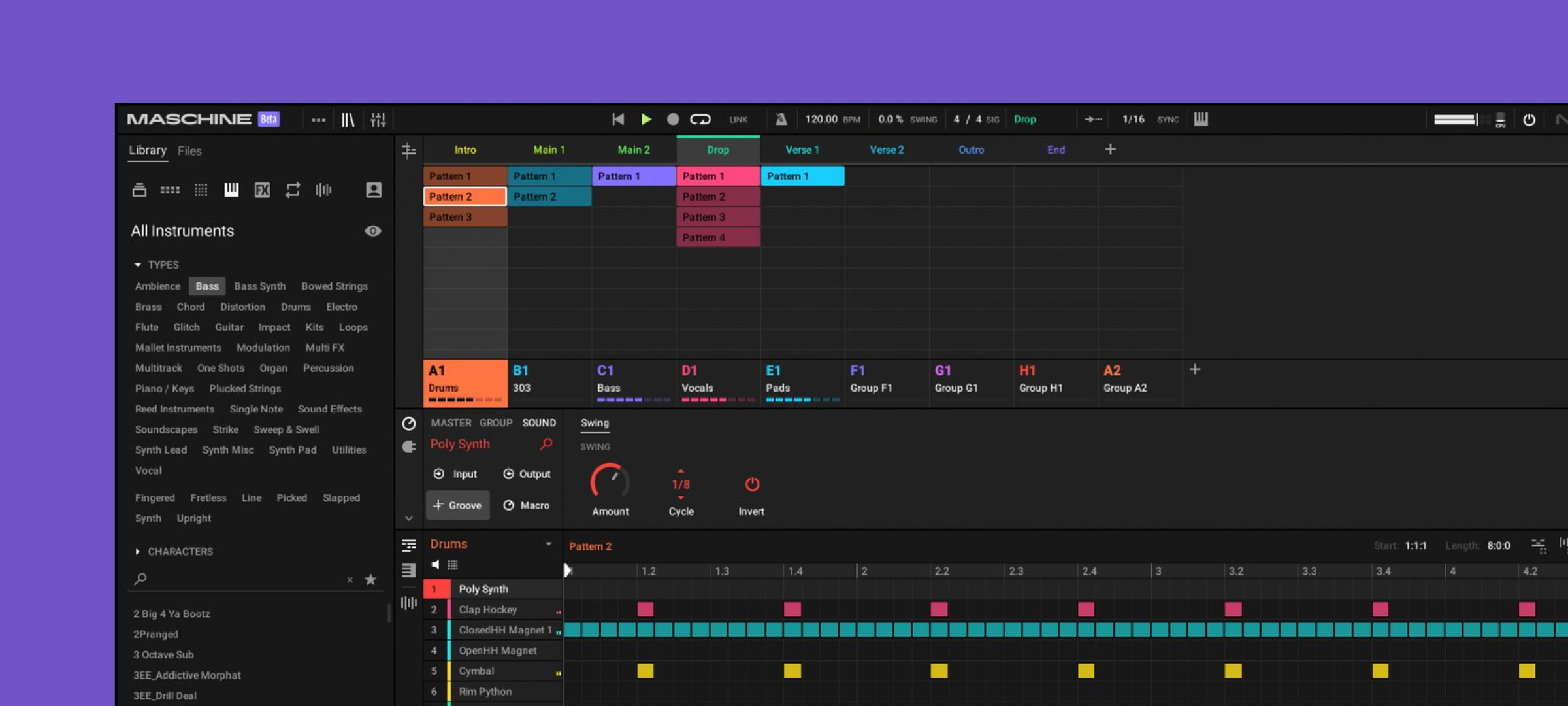Select the Groups file type icon
1568x706 pixels.
tap(170, 190)
